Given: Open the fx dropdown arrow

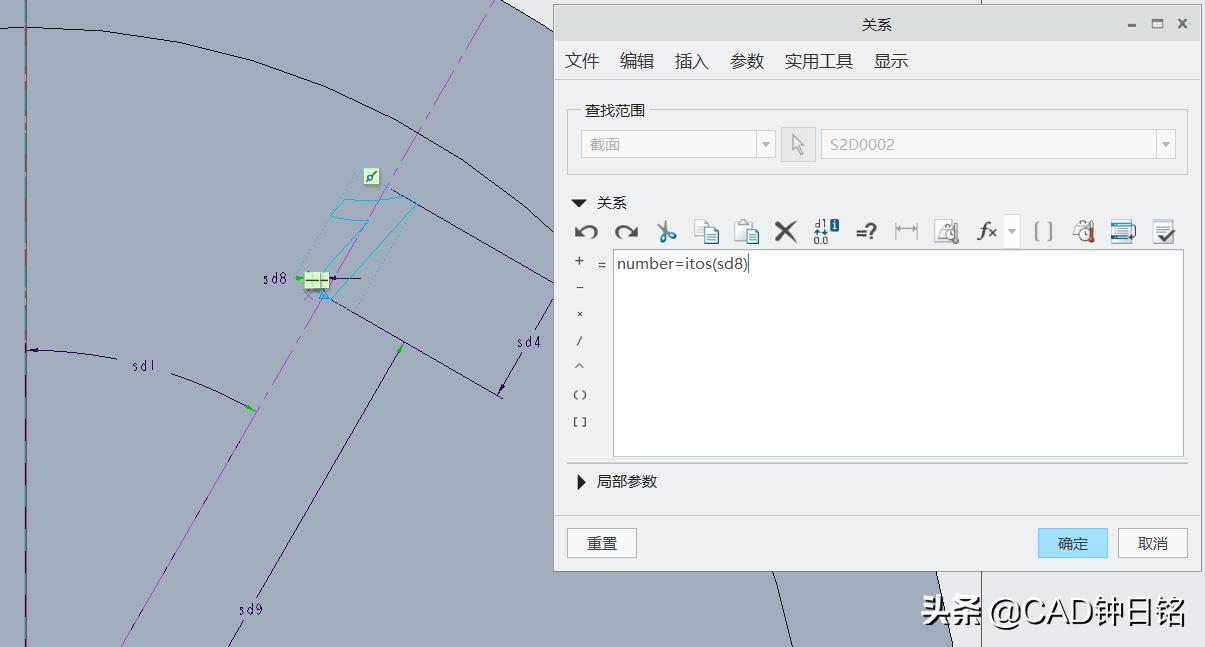Looking at the screenshot, I should (x=1010, y=231).
